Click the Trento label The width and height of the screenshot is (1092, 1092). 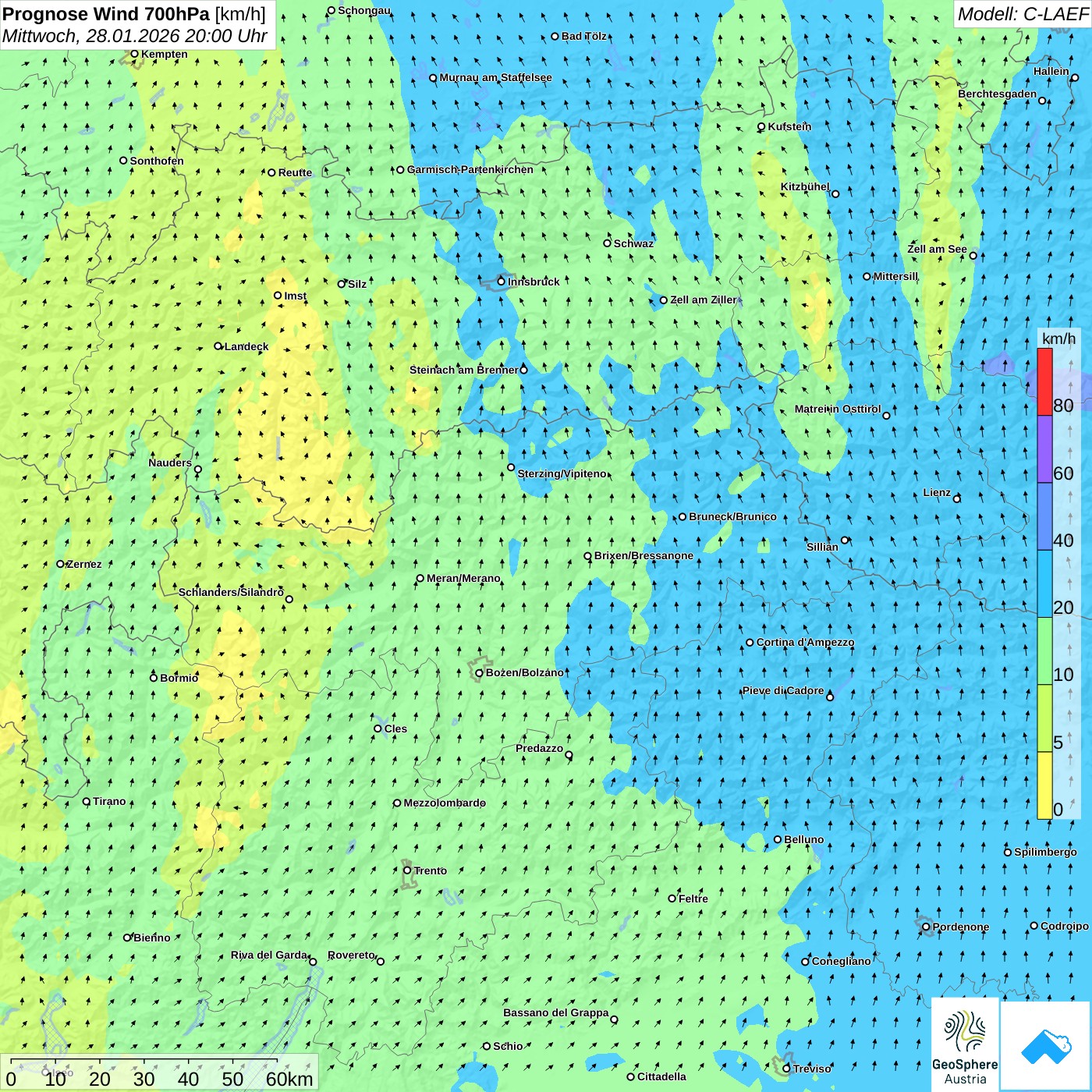click(431, 870)
